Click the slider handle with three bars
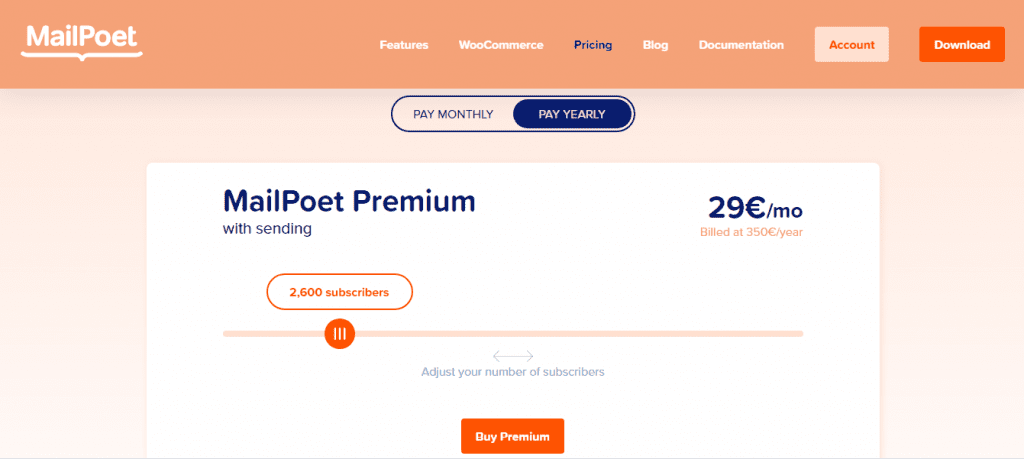The height and width of the screenshot is (459, 1024). (x=340, y=334)
